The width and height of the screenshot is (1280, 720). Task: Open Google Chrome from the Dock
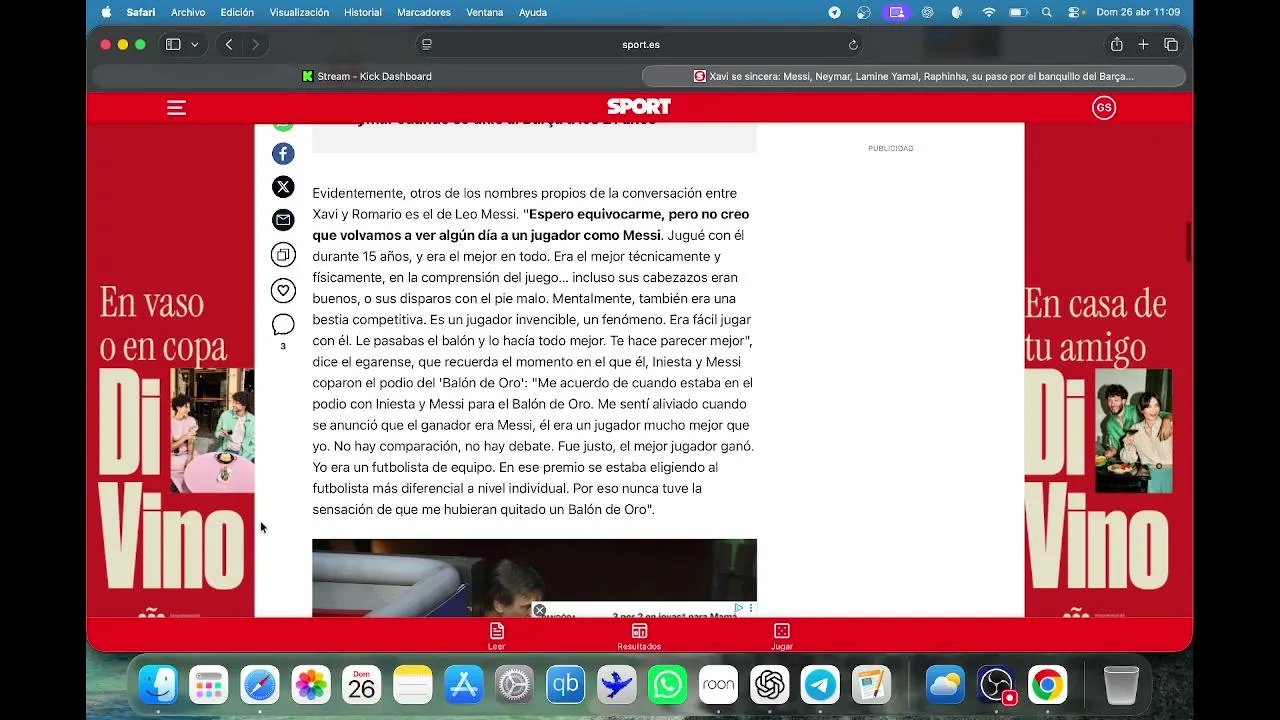tap(1047, 685)
